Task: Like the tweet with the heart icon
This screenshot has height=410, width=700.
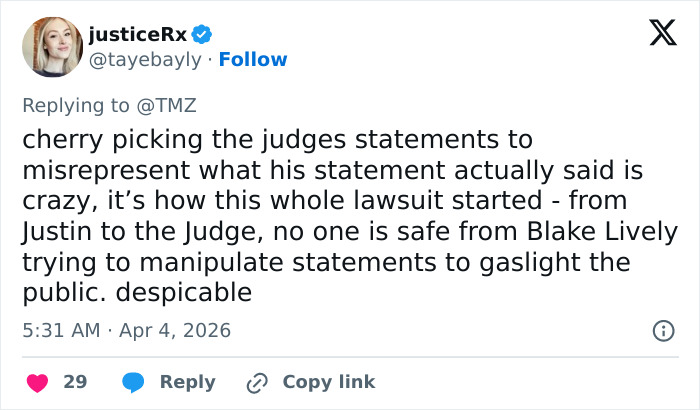Action: 37,382
